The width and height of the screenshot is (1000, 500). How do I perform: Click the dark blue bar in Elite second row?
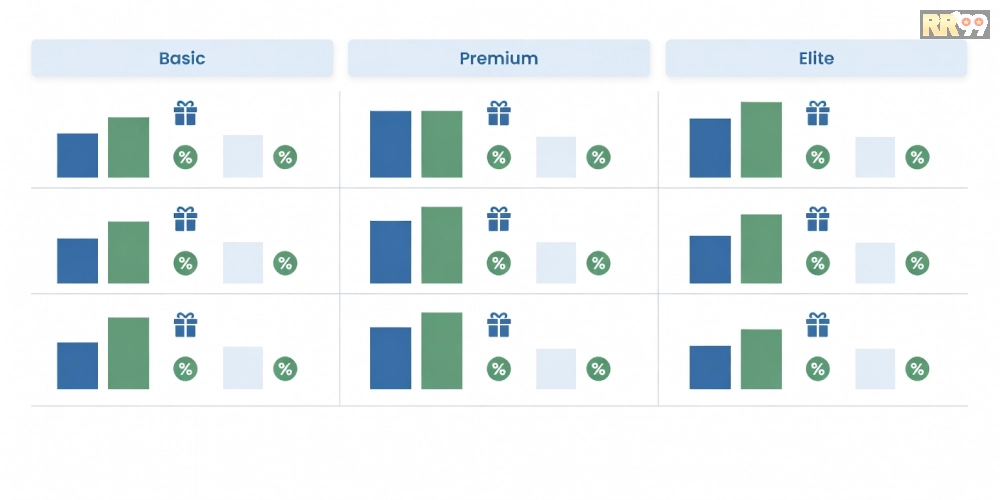click(710, 260)
